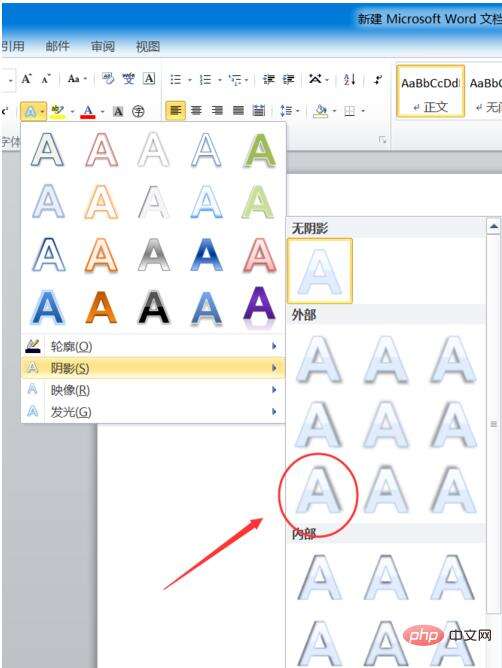Image resolution: width=502 pixels, height=668 pixels.
Task: Pick the gray metallic gradient text effect A
Action: coord(153,254)
